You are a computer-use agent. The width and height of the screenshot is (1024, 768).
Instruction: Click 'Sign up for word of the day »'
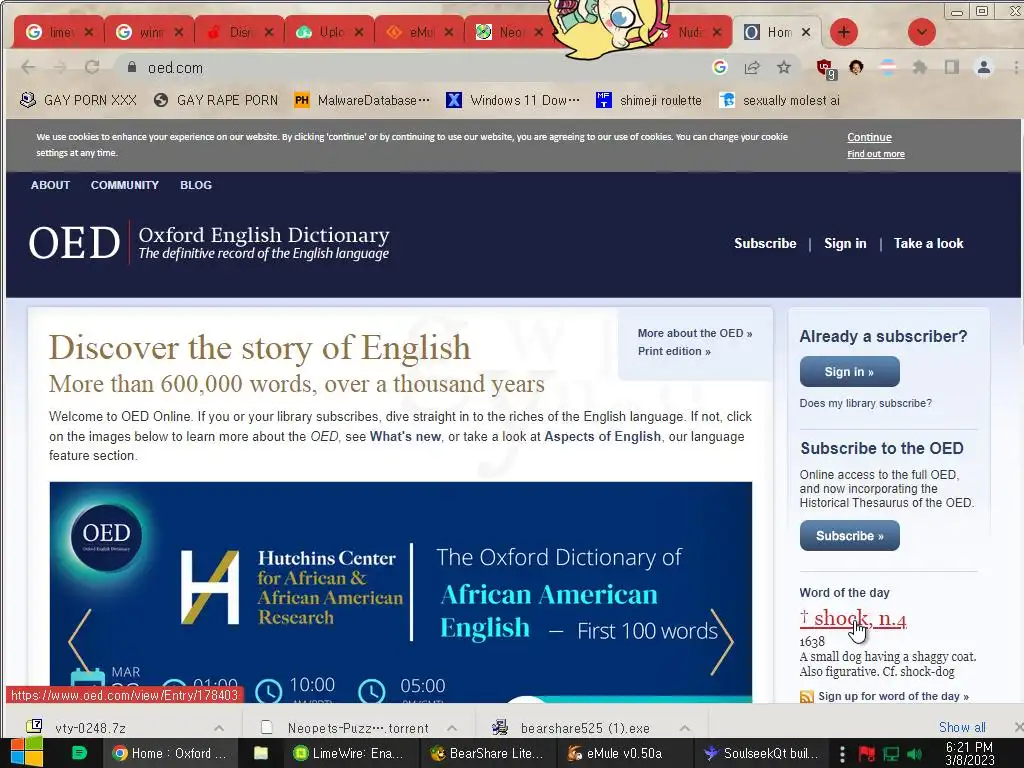click(x=894, y=697)
